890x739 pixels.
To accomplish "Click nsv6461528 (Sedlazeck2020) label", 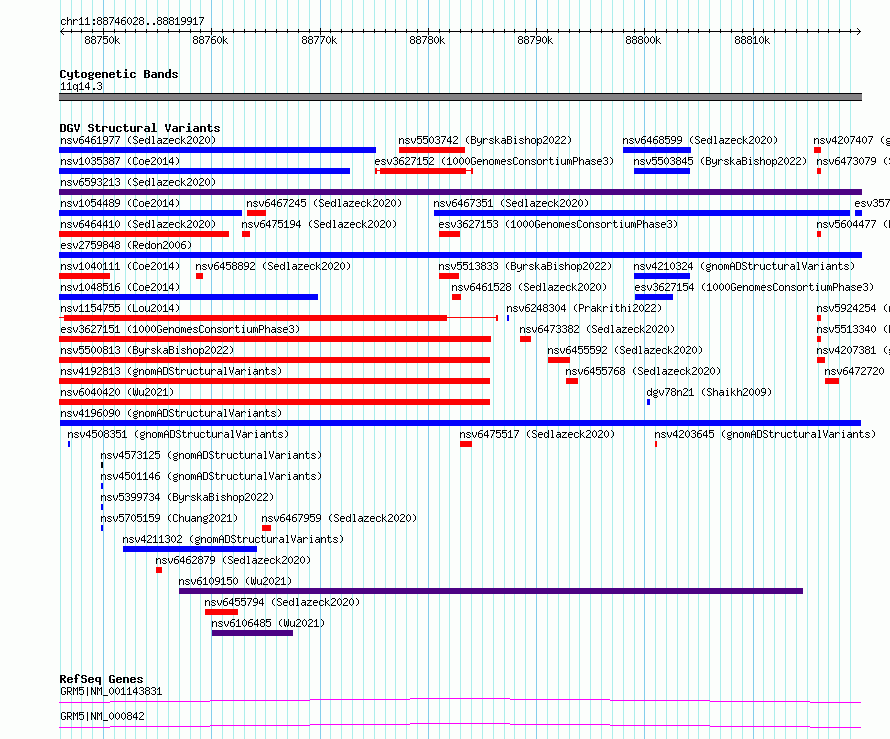I will point(529,287).
